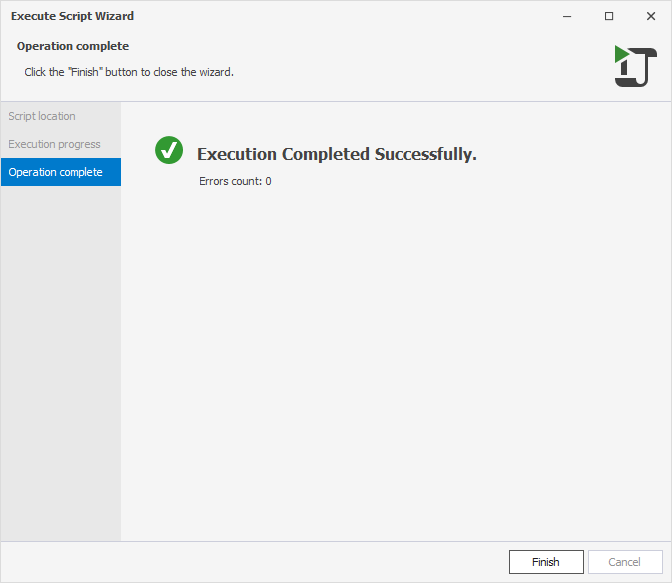Select the Script location step
The image size is (672, 583).
click(60, 116)
